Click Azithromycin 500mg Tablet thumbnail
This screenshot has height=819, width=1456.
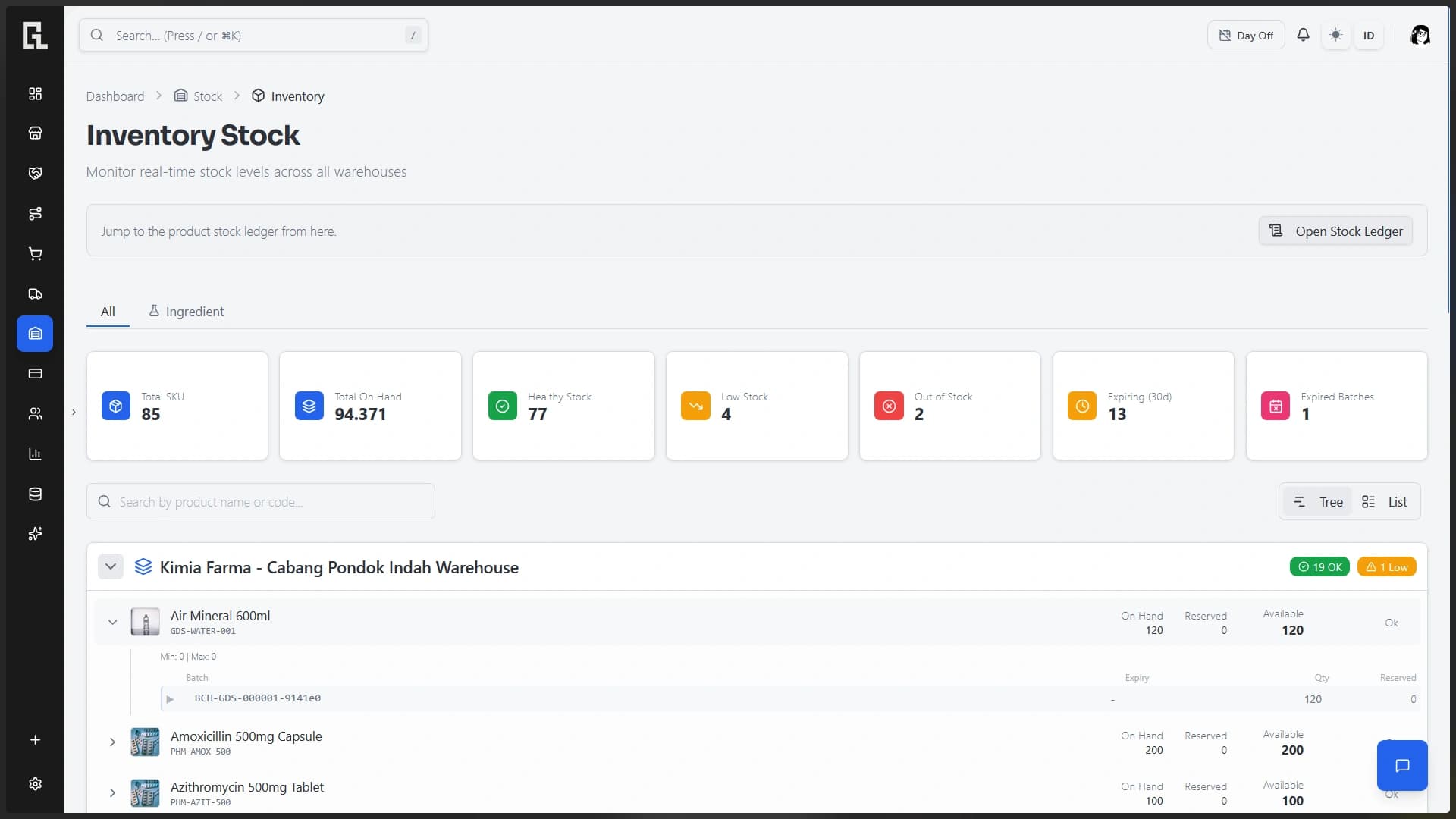[x=145, y=793]
